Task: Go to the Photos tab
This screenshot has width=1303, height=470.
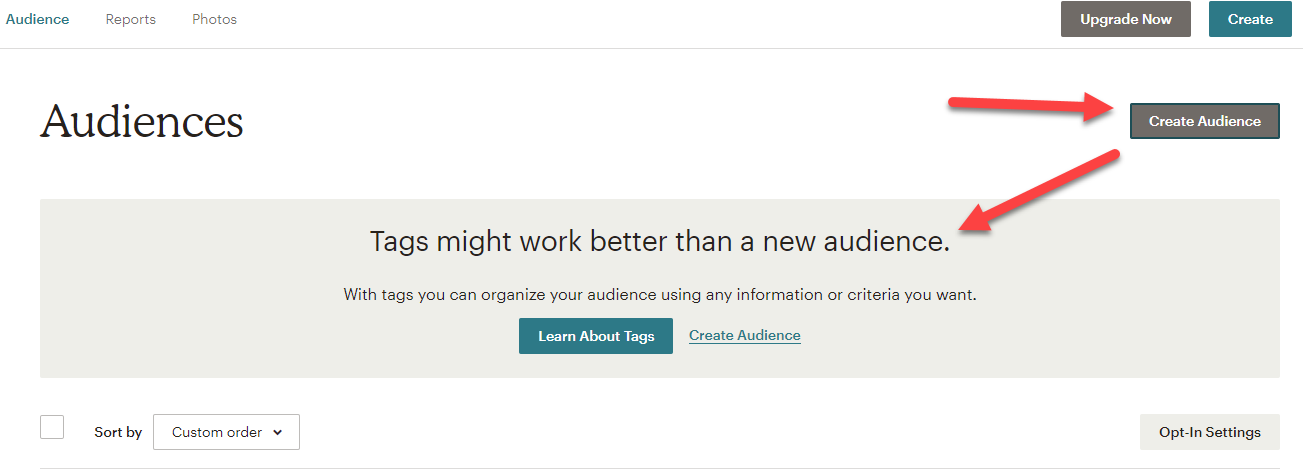Action: tap(215, 19)
